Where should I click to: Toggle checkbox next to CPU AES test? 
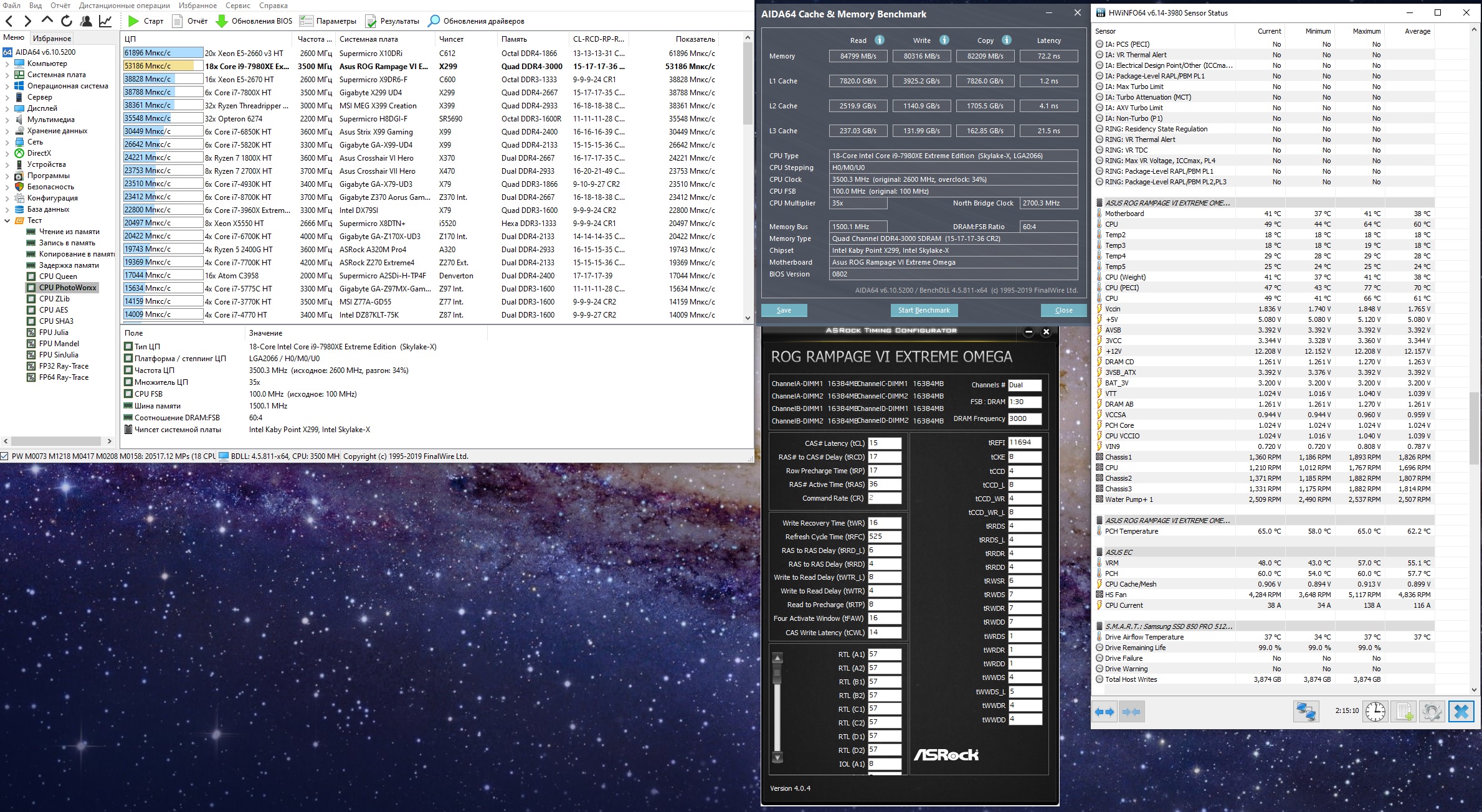coord(31,310)
